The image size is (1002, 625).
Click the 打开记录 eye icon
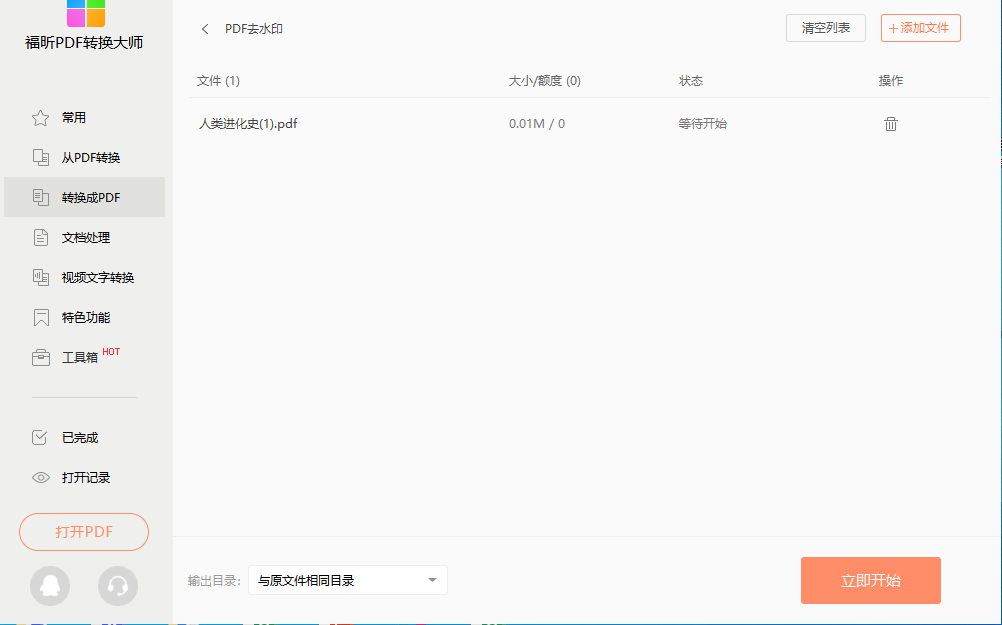click(40, 477)
